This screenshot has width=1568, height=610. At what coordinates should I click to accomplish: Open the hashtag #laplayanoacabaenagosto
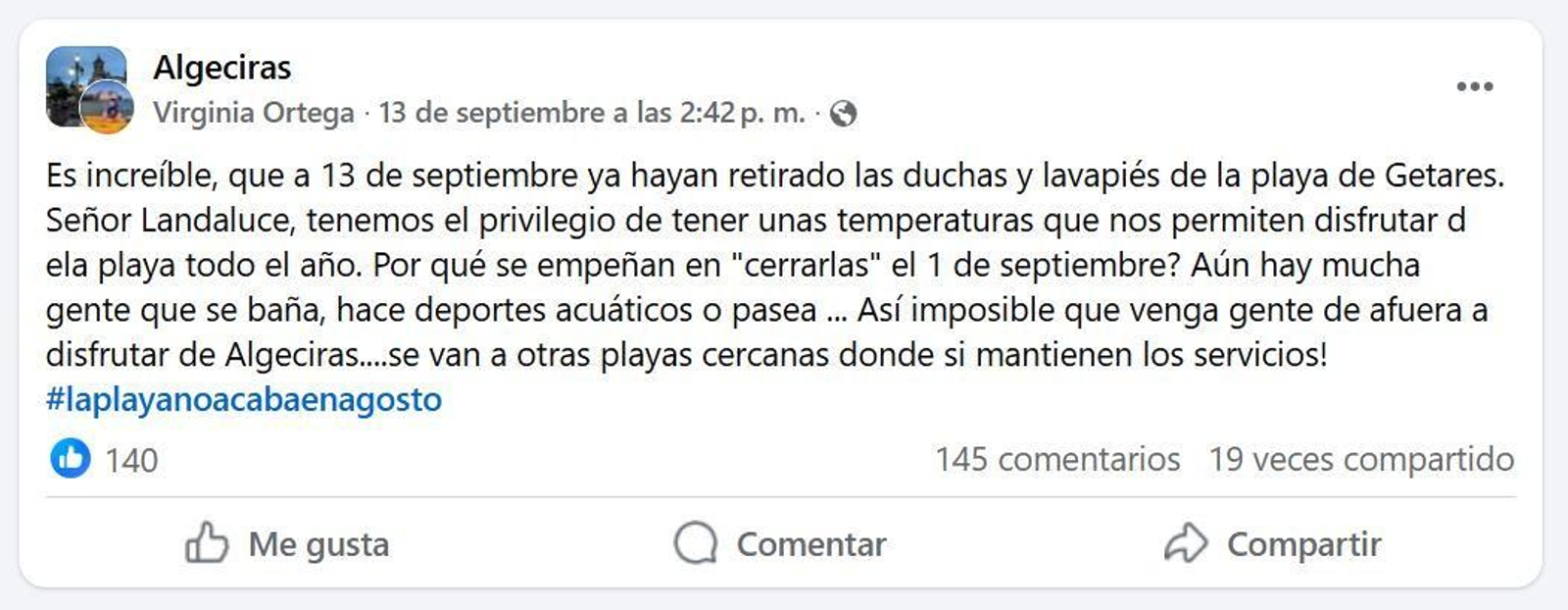click(243, 398)
